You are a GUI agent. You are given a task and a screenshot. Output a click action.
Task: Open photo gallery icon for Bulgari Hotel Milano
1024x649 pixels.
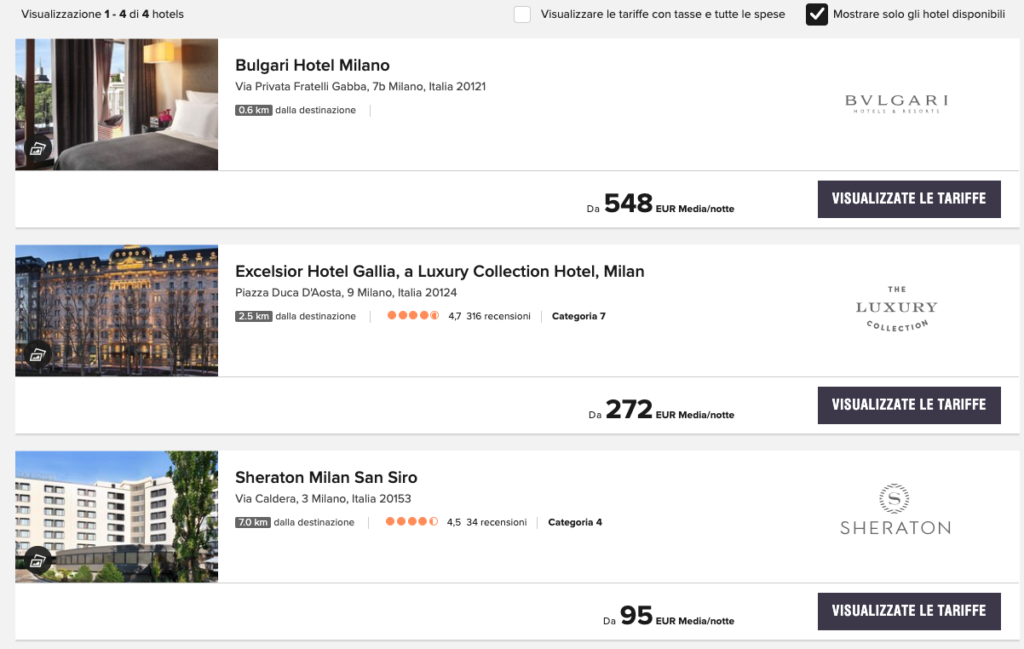(38, 148)
